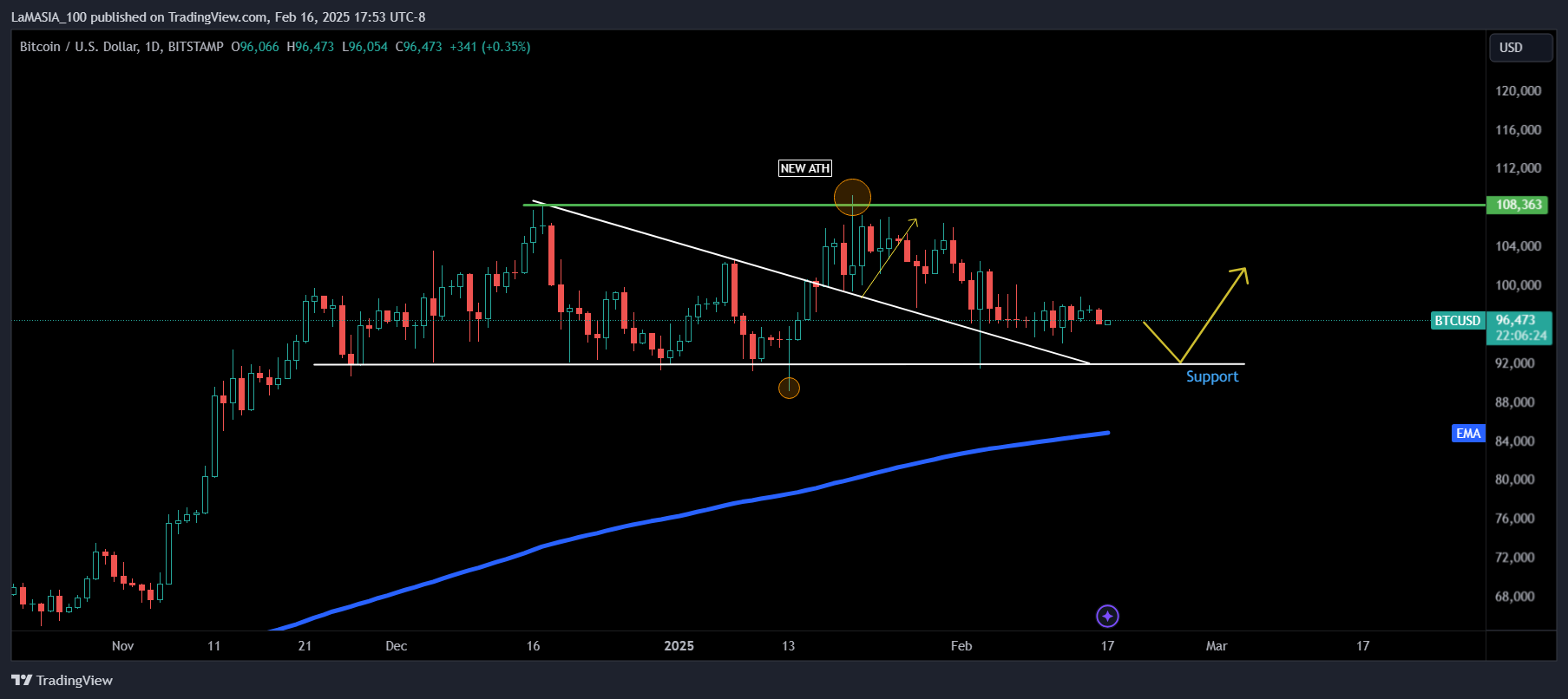Click the 80,000 price axis value
1568x699 pixels.
point(1515,480)
